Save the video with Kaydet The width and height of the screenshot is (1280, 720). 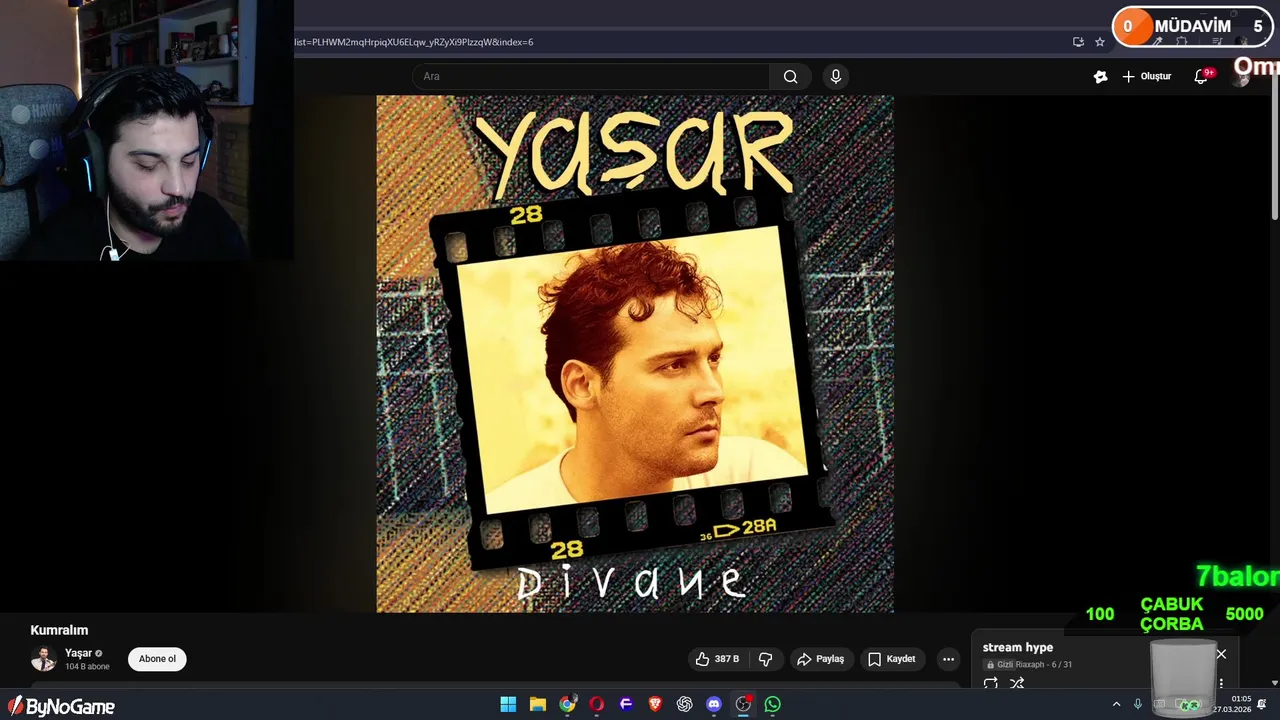coord(892,659)
